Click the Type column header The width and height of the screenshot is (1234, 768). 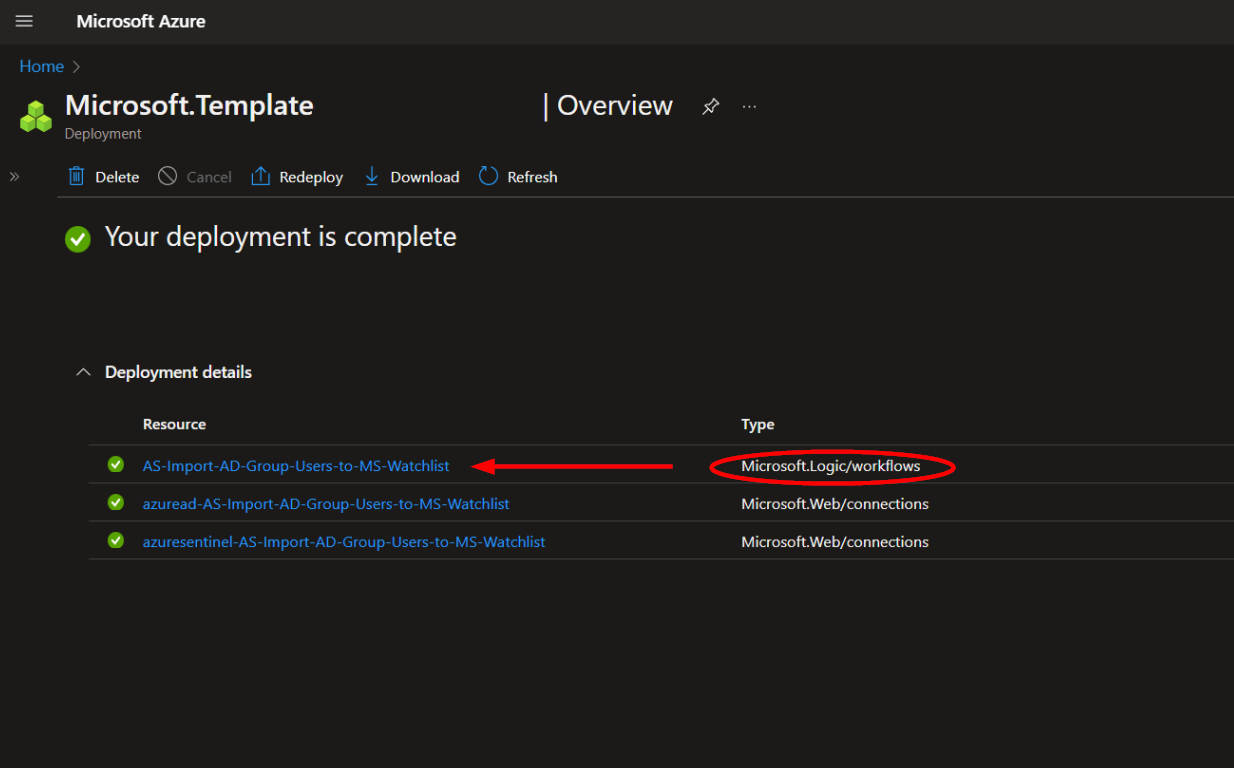[x=758, y=424]
